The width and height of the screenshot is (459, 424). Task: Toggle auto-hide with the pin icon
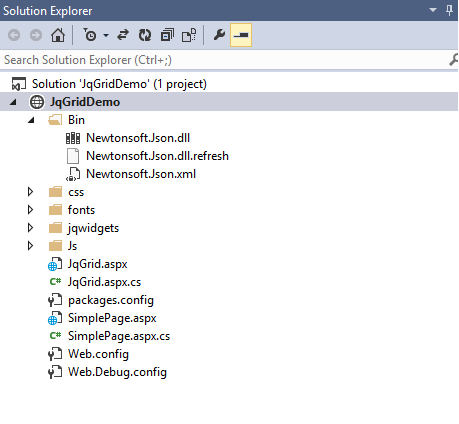[x=449, y=10]
